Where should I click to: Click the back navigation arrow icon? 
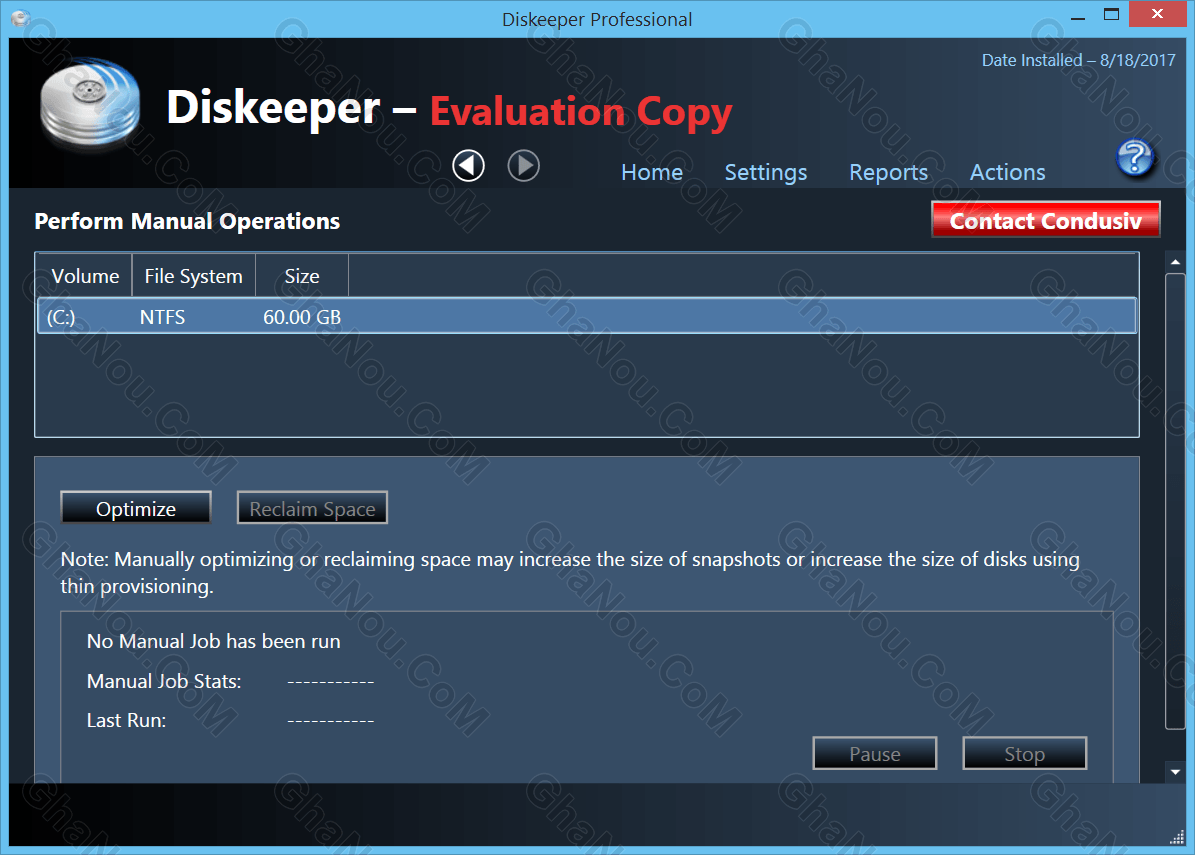(x=468, y=165)
